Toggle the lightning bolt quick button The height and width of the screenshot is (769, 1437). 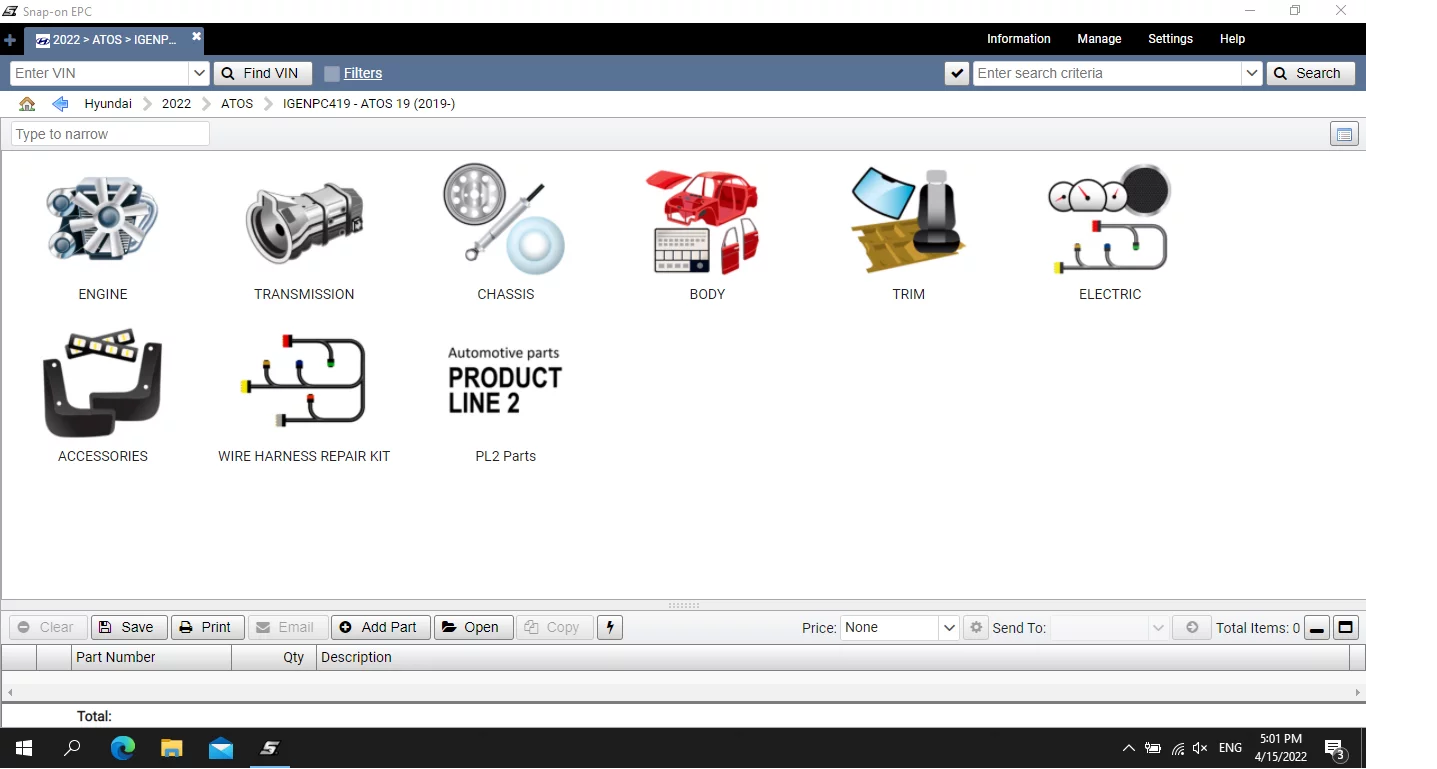(609, 628)
